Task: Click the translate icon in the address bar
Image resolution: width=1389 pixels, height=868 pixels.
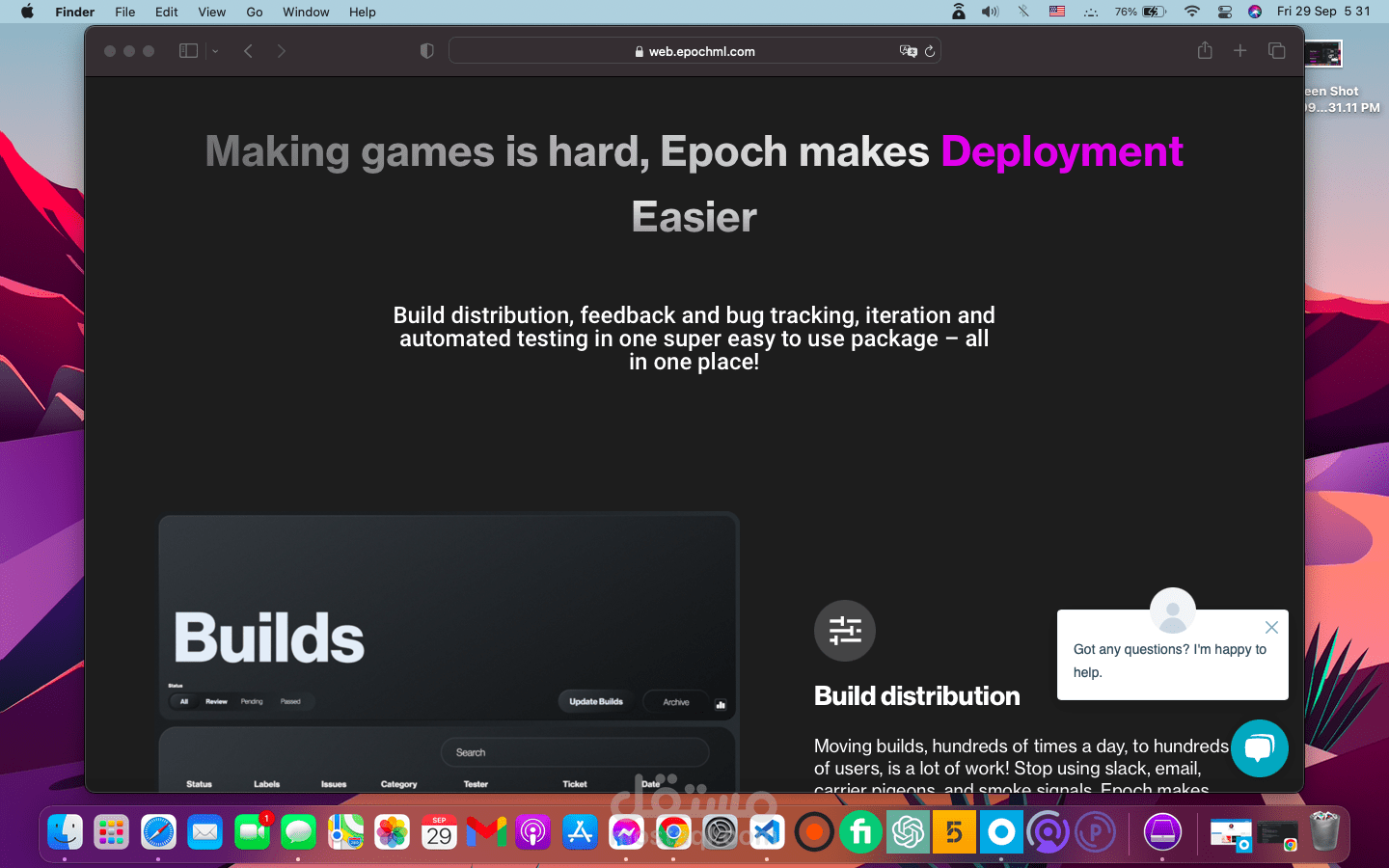Action: pos(908,51)
